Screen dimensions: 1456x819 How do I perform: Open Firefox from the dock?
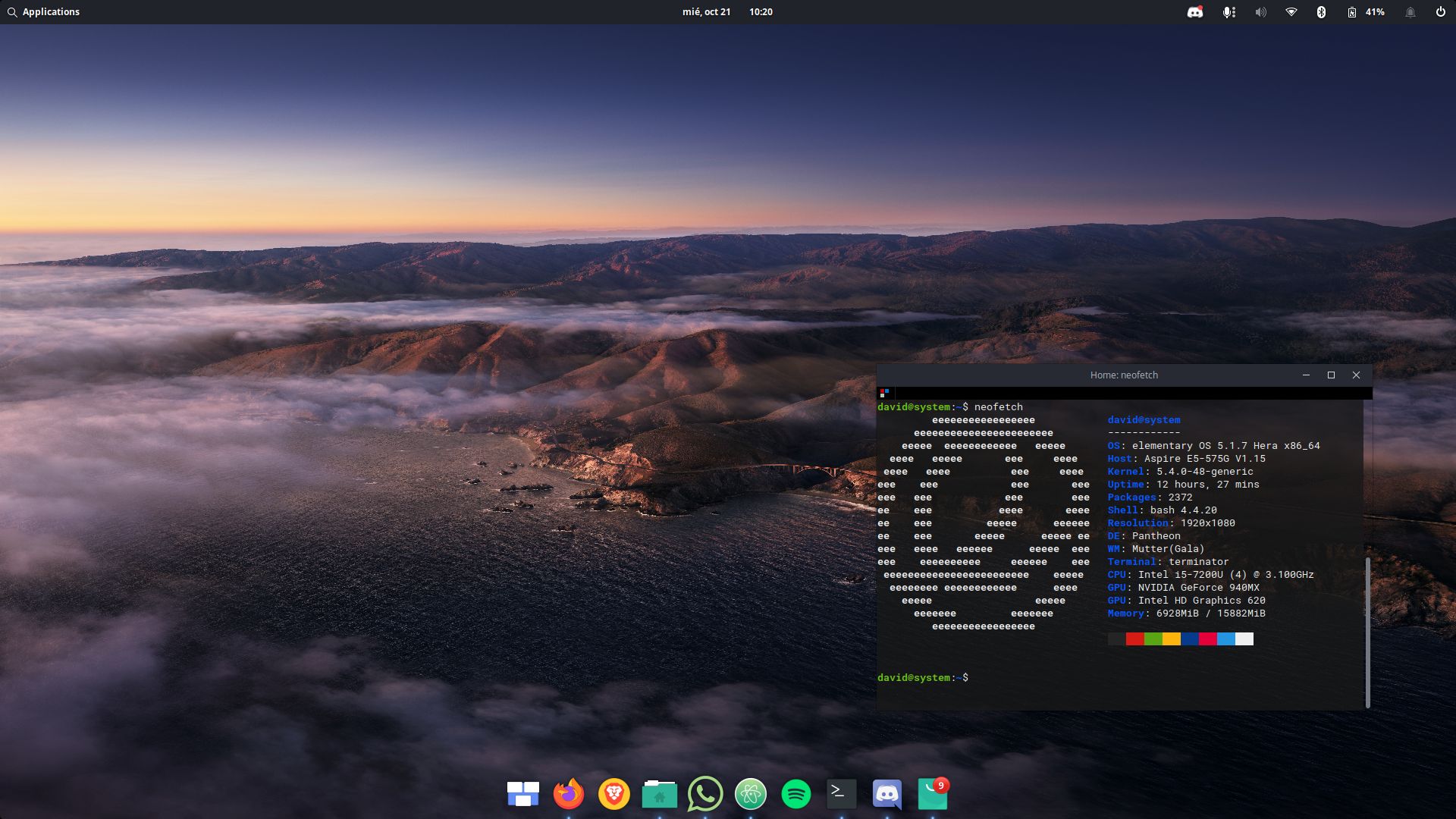[569, 795]
